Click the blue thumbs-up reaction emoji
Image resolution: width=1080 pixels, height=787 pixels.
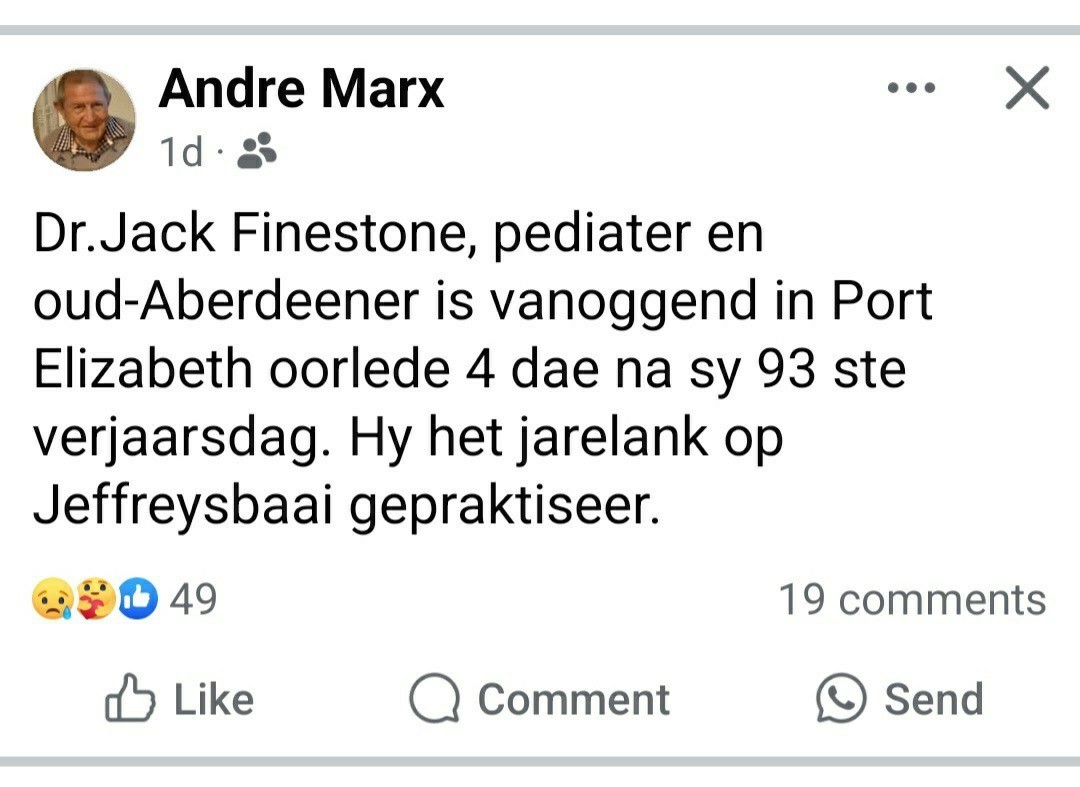tap(138, 600)
